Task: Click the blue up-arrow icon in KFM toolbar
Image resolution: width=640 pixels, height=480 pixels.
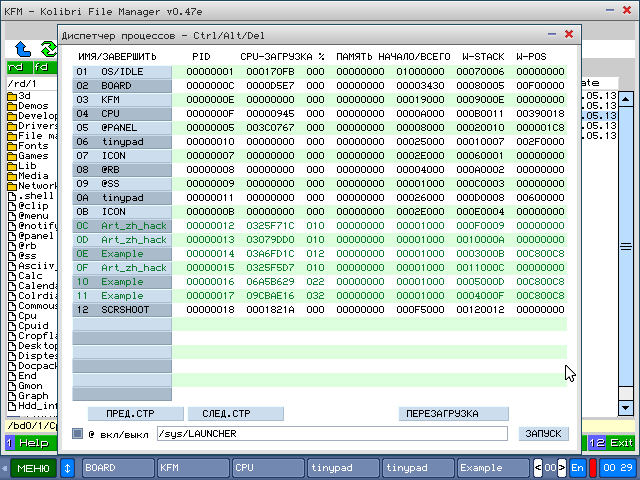Action: [23, 48]
